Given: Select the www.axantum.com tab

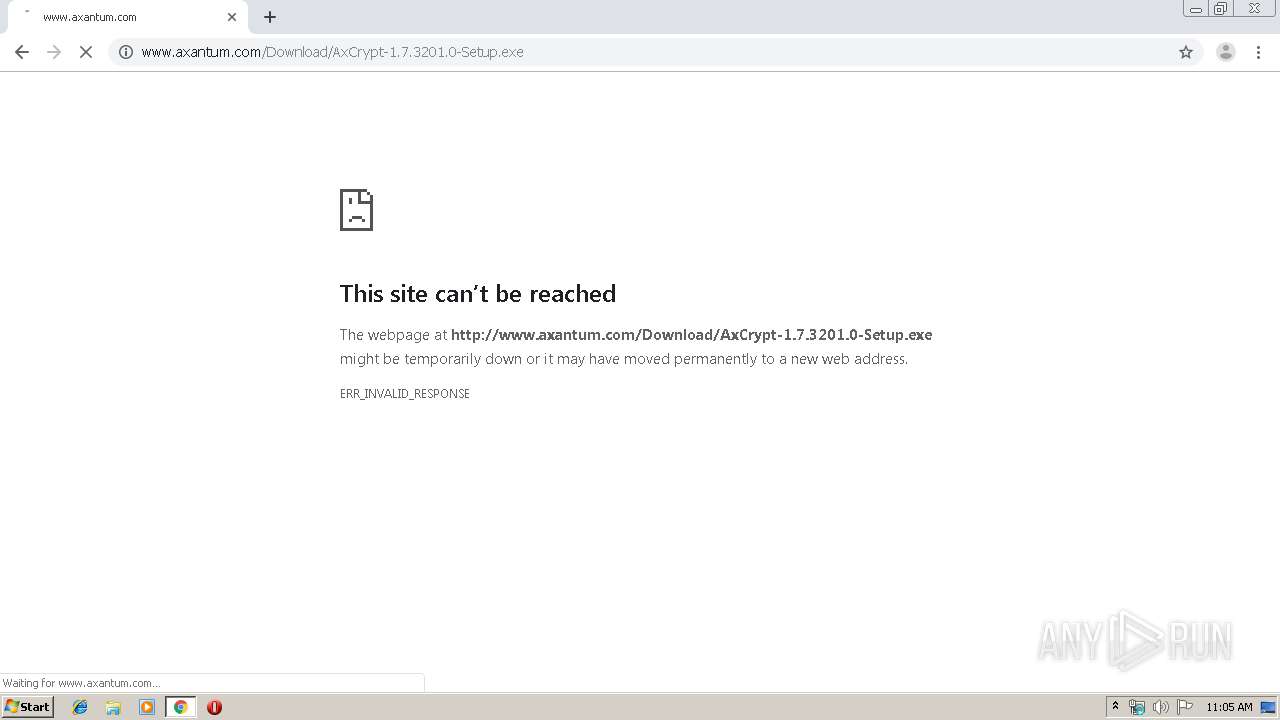Looking at the screenshot, I should click(x=127, y=17).
